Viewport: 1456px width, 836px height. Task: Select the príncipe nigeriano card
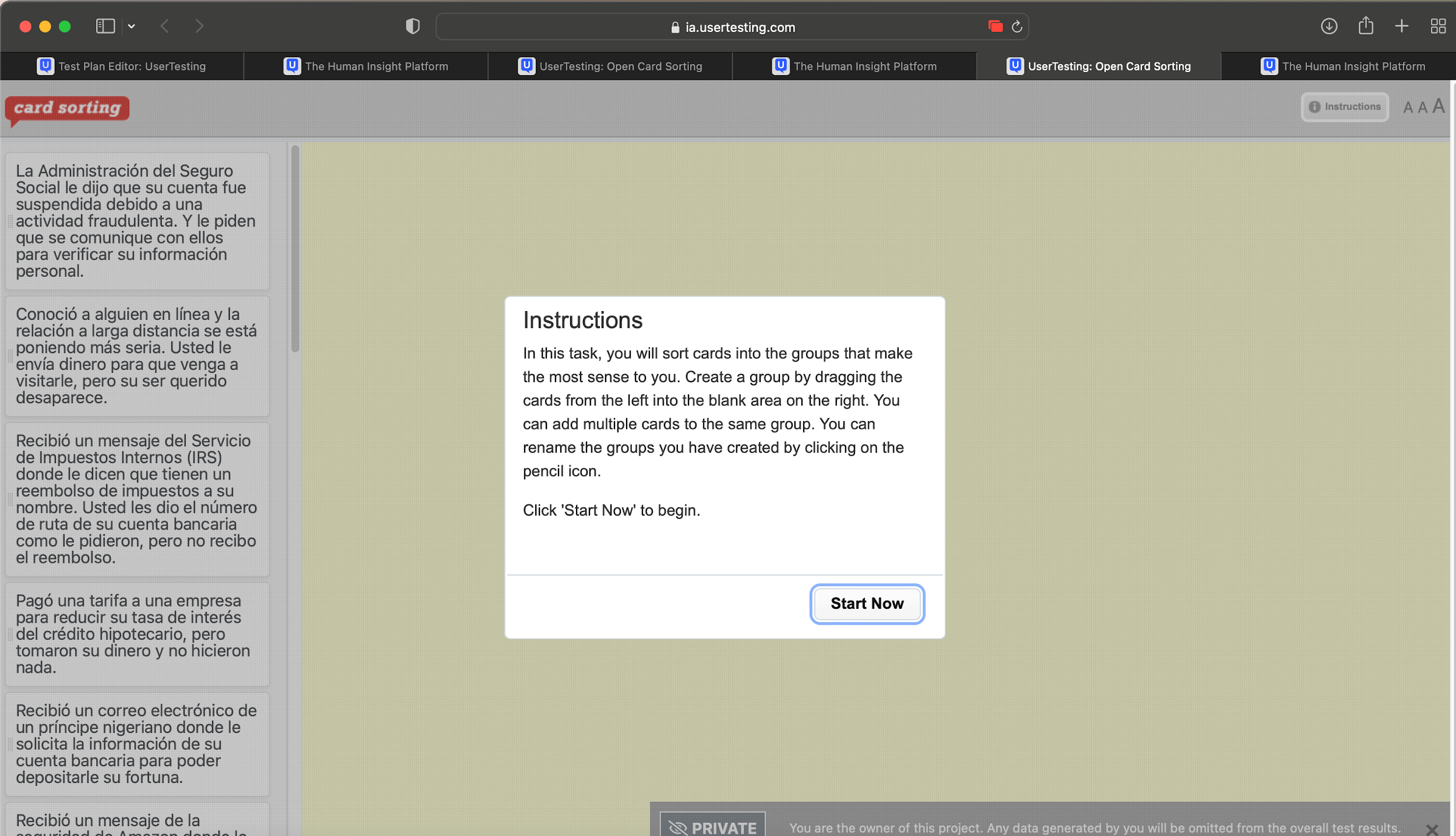(x=137, y=743)
